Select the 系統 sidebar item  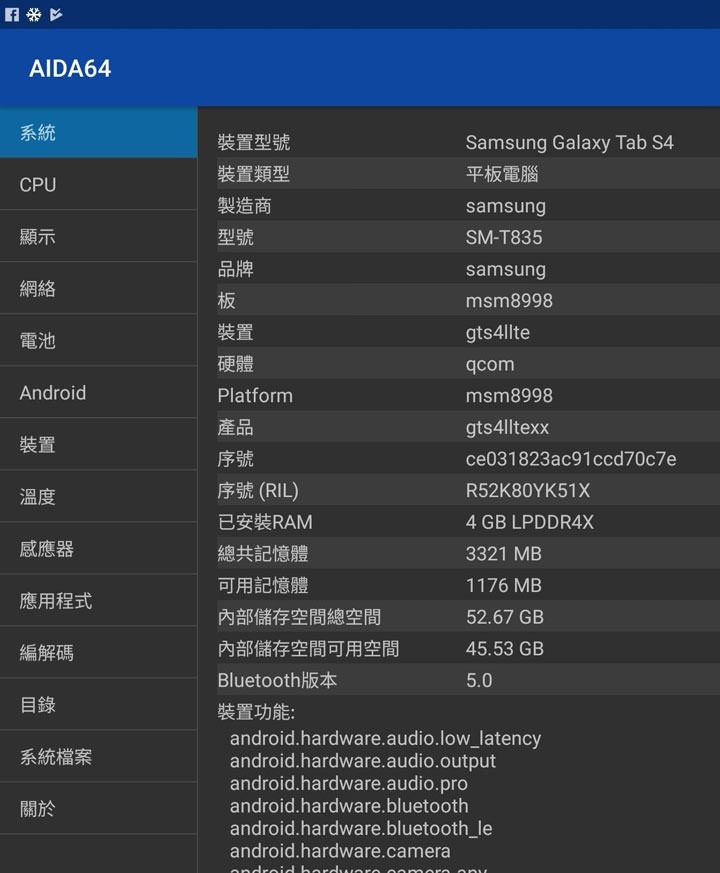(x=99, y=133)
